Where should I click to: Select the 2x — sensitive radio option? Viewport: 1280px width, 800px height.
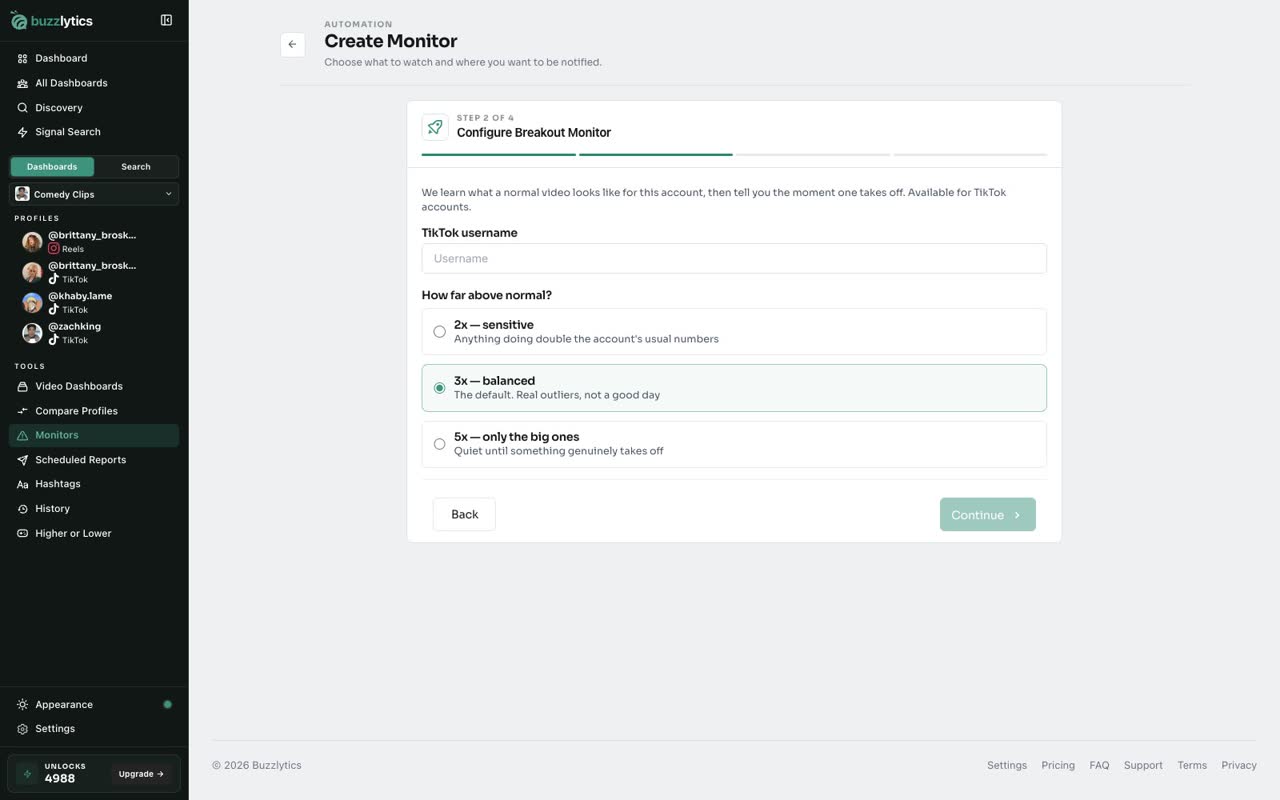pos(734,331)
